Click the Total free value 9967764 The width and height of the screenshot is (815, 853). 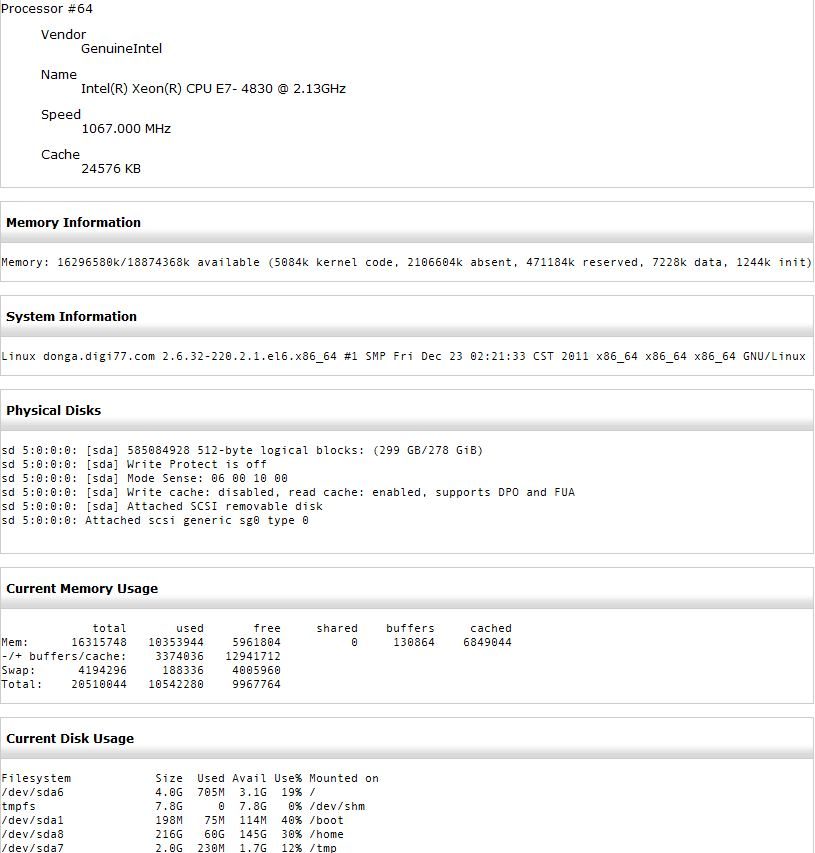(256, 684)
